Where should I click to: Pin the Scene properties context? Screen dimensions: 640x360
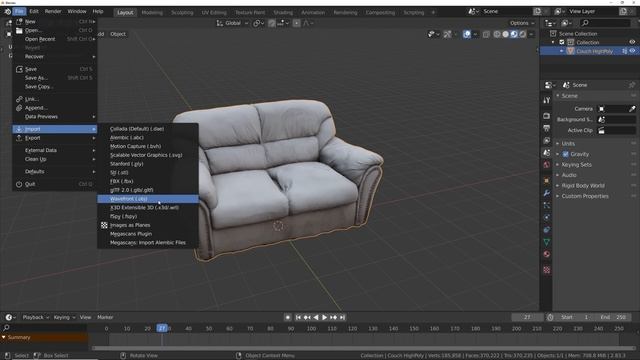(x=632, y=85)
